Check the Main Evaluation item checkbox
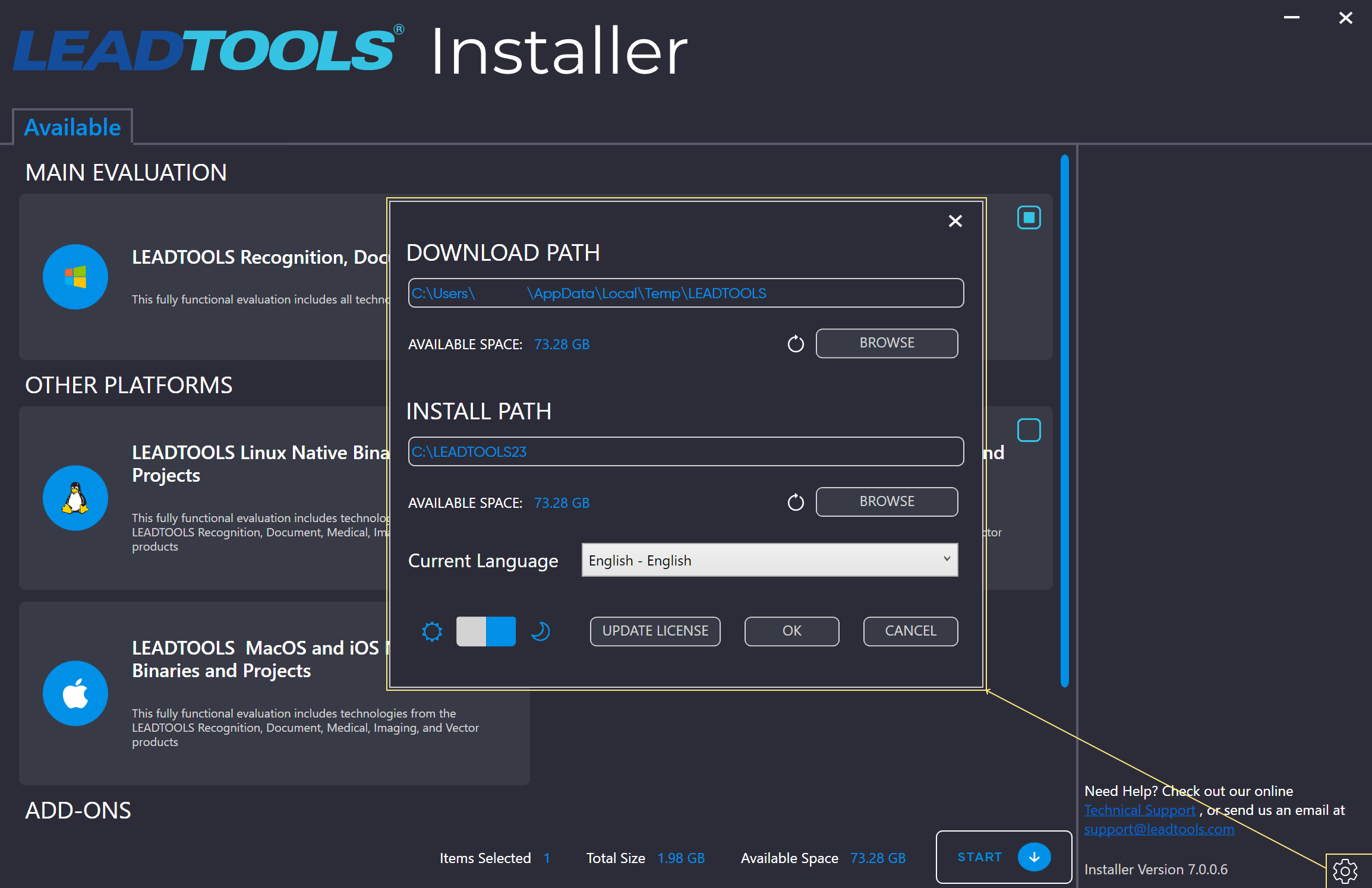 click(1029, 217)
